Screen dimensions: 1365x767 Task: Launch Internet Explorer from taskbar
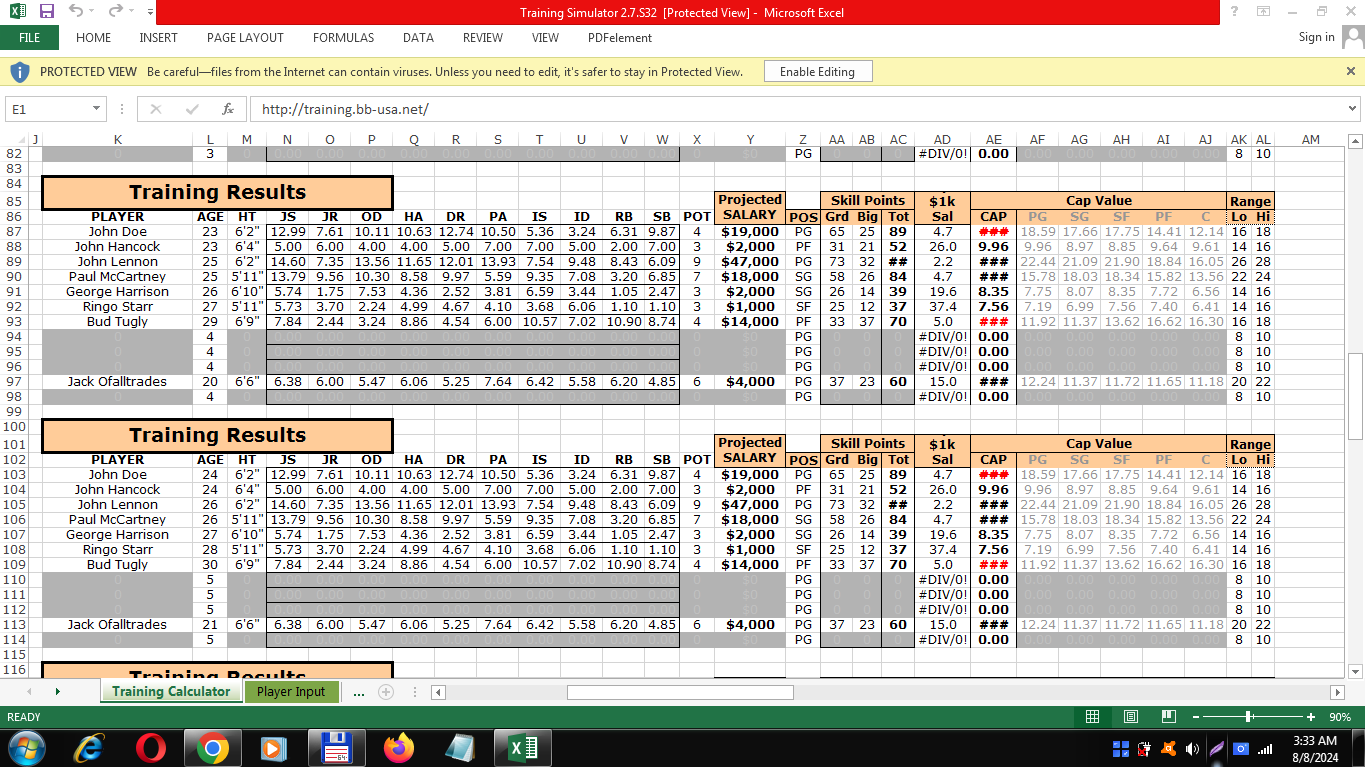[91, 748]
